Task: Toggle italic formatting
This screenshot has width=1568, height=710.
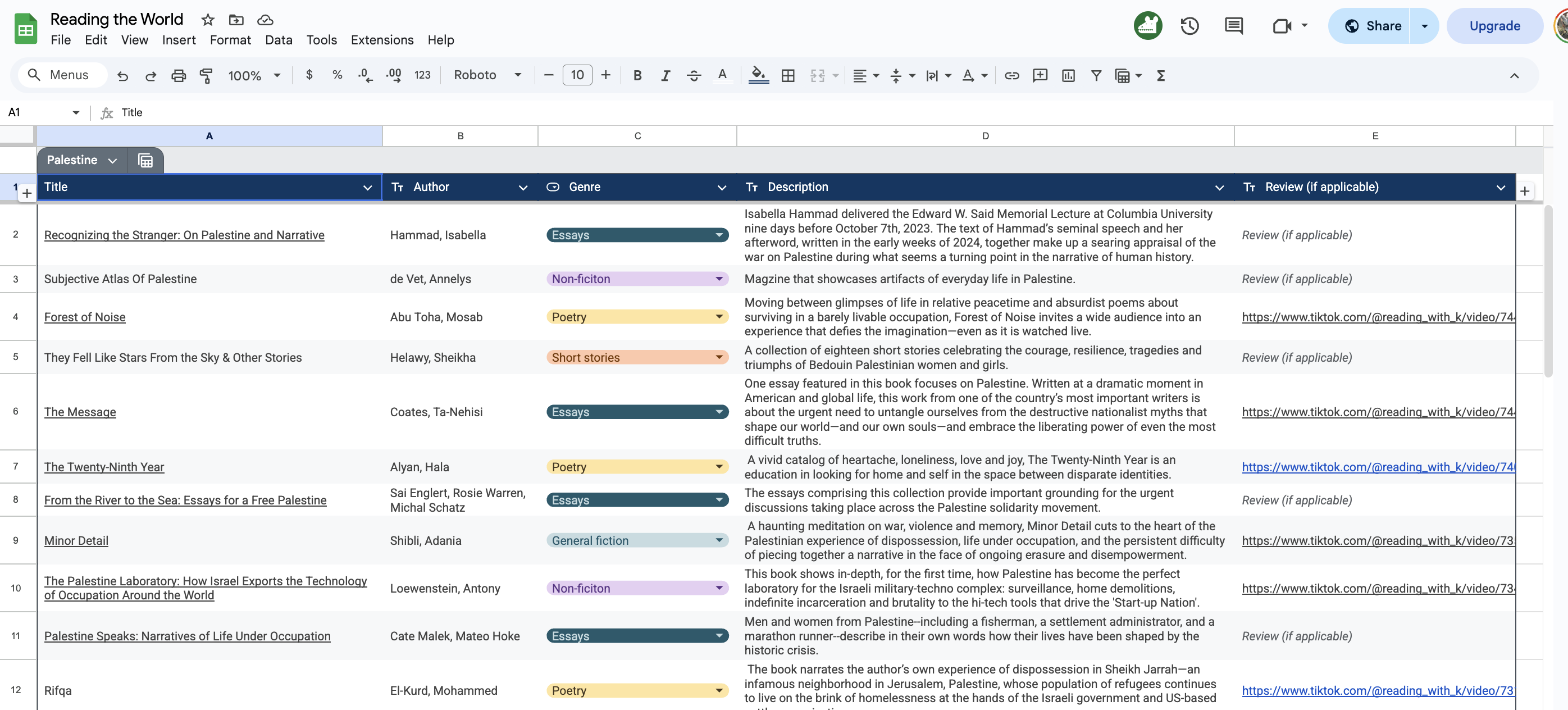Action: [666, 75]
